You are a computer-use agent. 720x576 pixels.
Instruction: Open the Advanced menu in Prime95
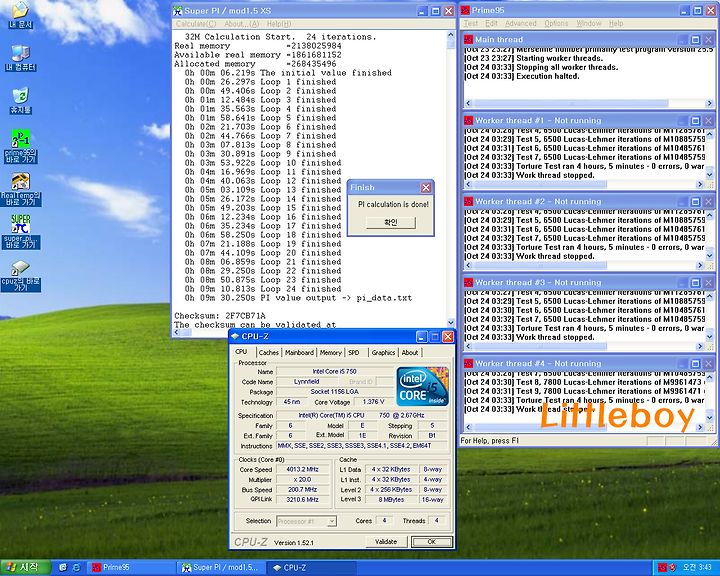coord(521,23)
